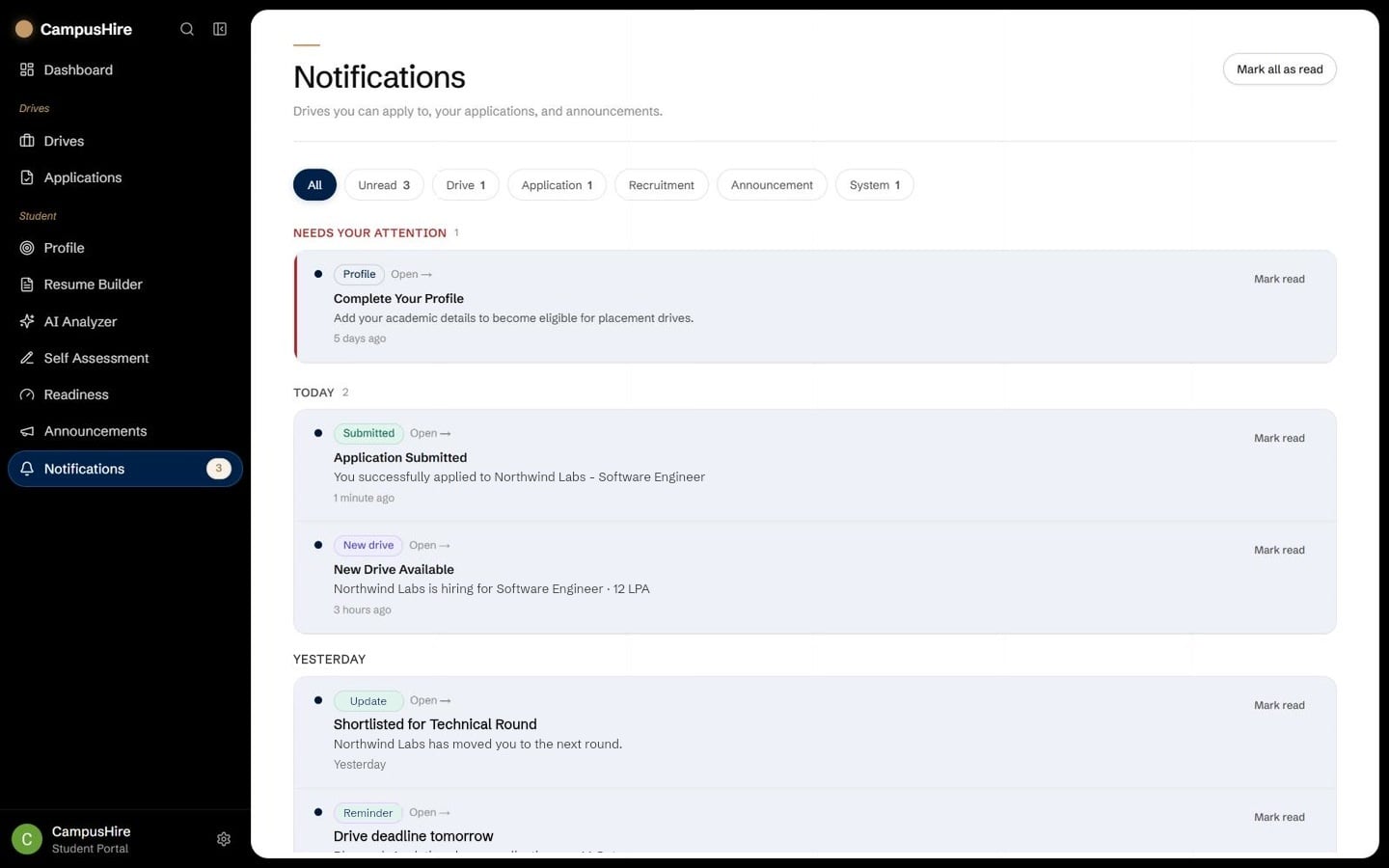This screenshot has height=868, width=1389.
Task: Filter notifications by Recruitment
Action: click(662, 185)
